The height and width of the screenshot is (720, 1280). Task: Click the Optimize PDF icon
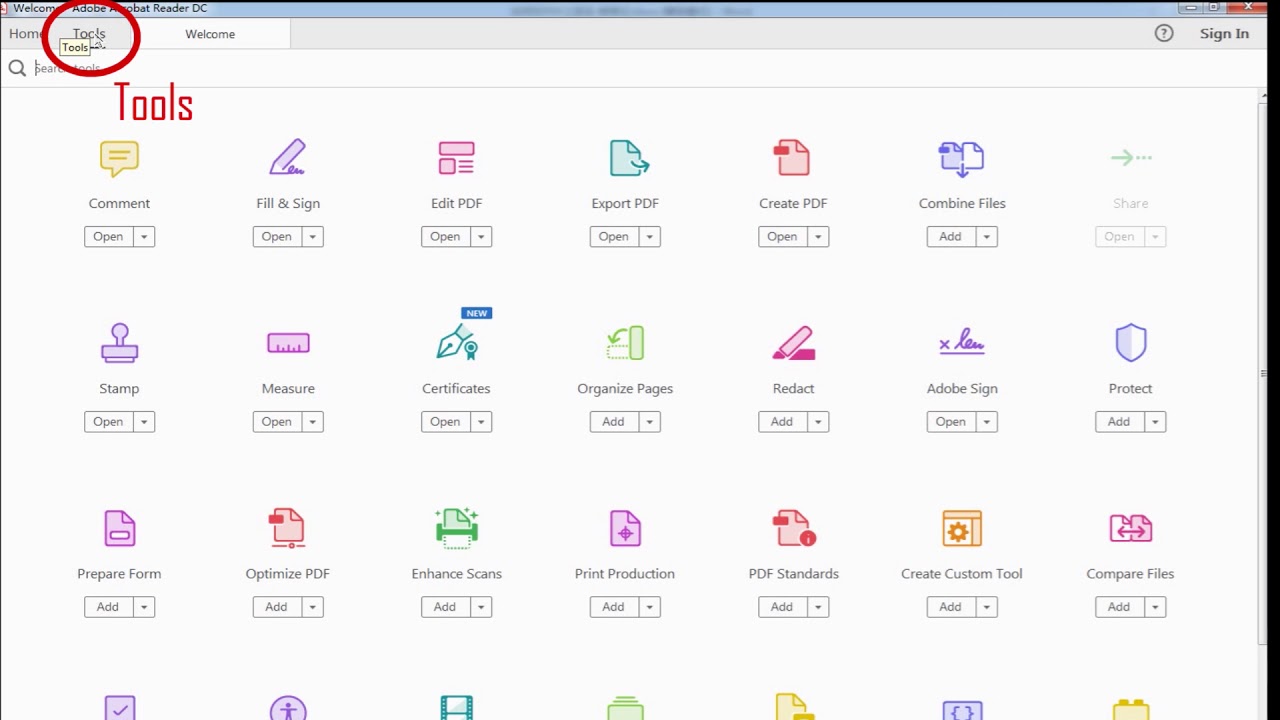(x=287, y=528)
